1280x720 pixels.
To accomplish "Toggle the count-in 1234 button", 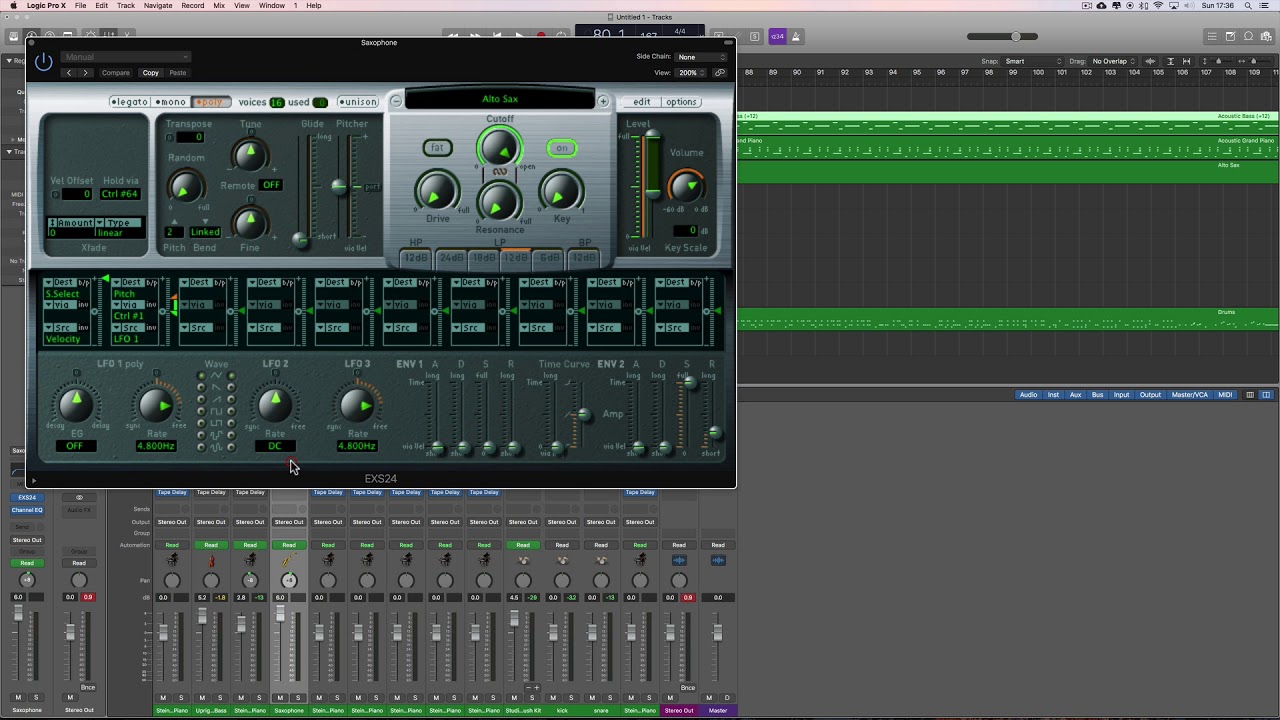I will pyautogui.click(x=777, y=37).
